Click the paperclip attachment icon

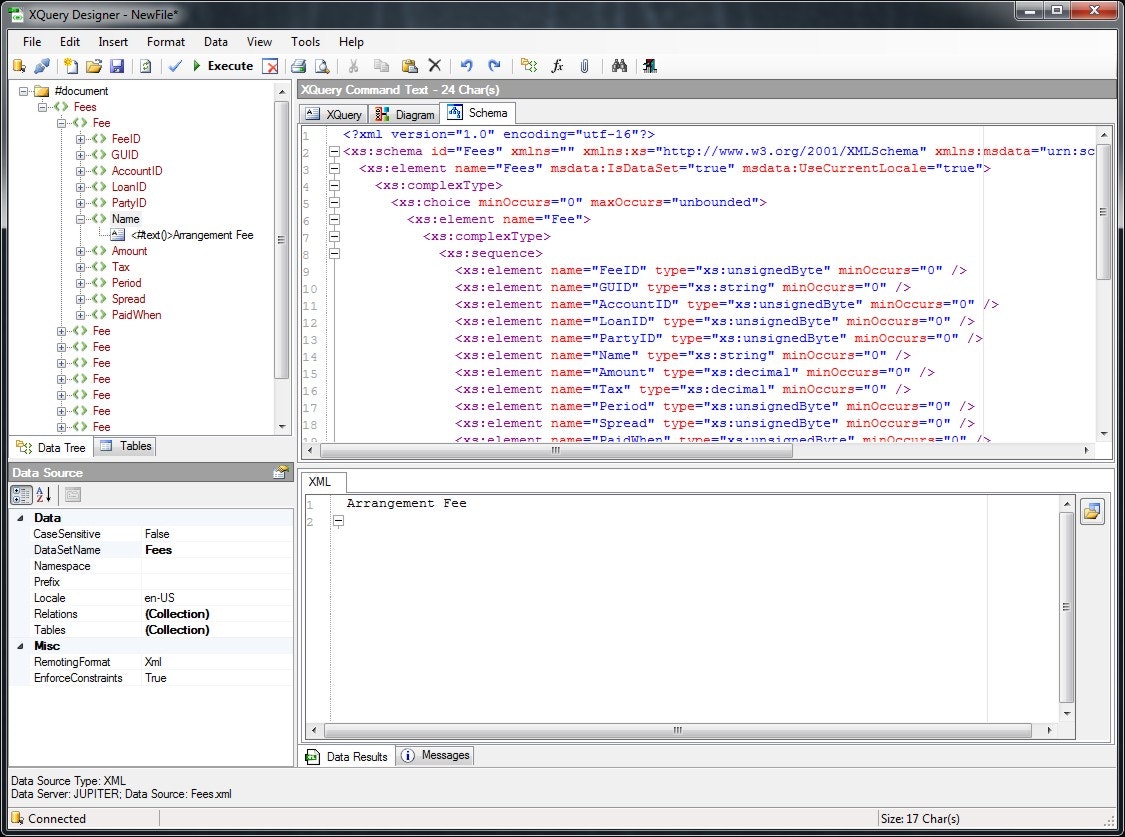click(x=585, y=66)
